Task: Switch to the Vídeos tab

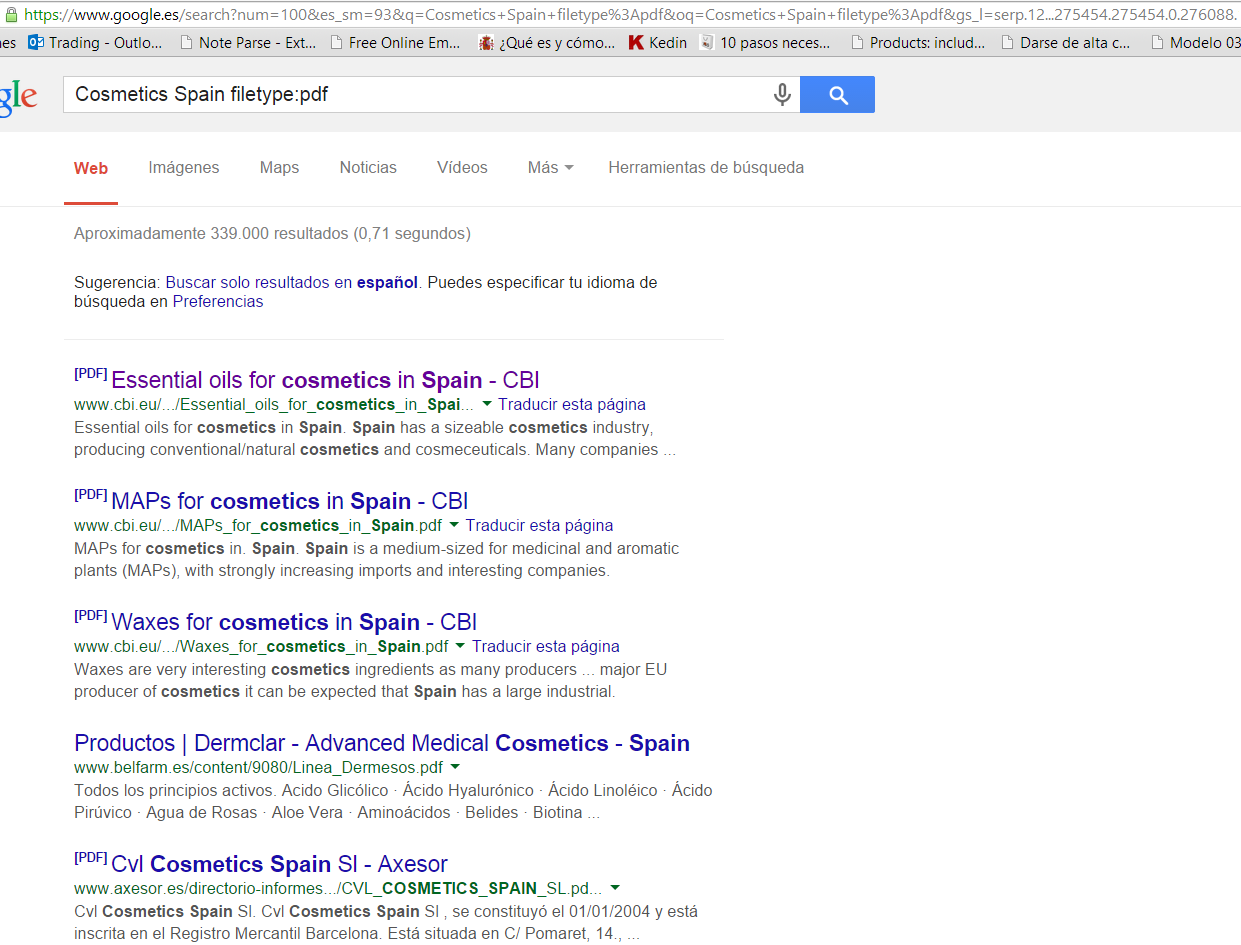Action: coord(462,167)
